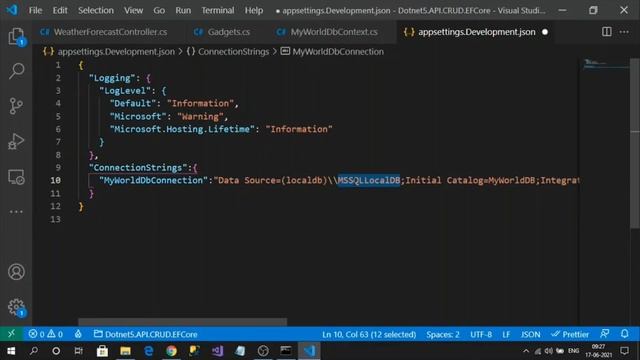
Task: Open the Terminal menu
Action: (218, 10)
